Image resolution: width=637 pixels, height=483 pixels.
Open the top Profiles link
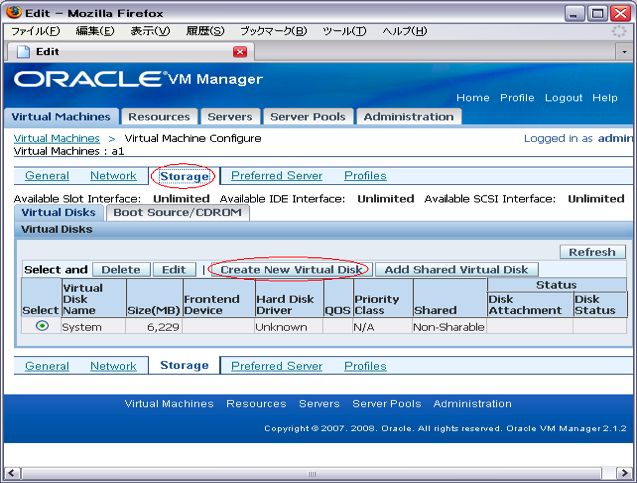[x=365, y=176]
